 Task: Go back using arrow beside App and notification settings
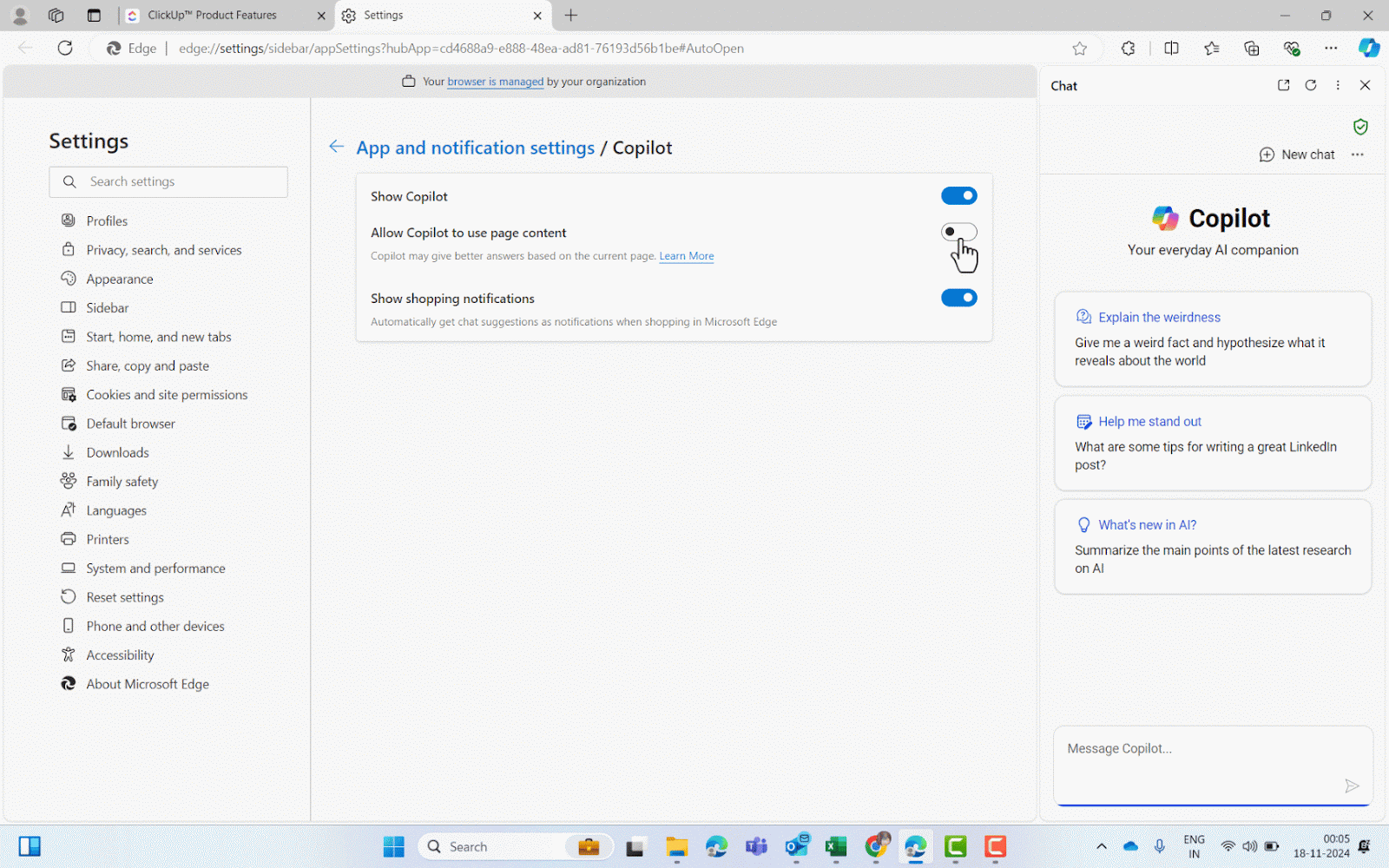click(x=336, y=147)
